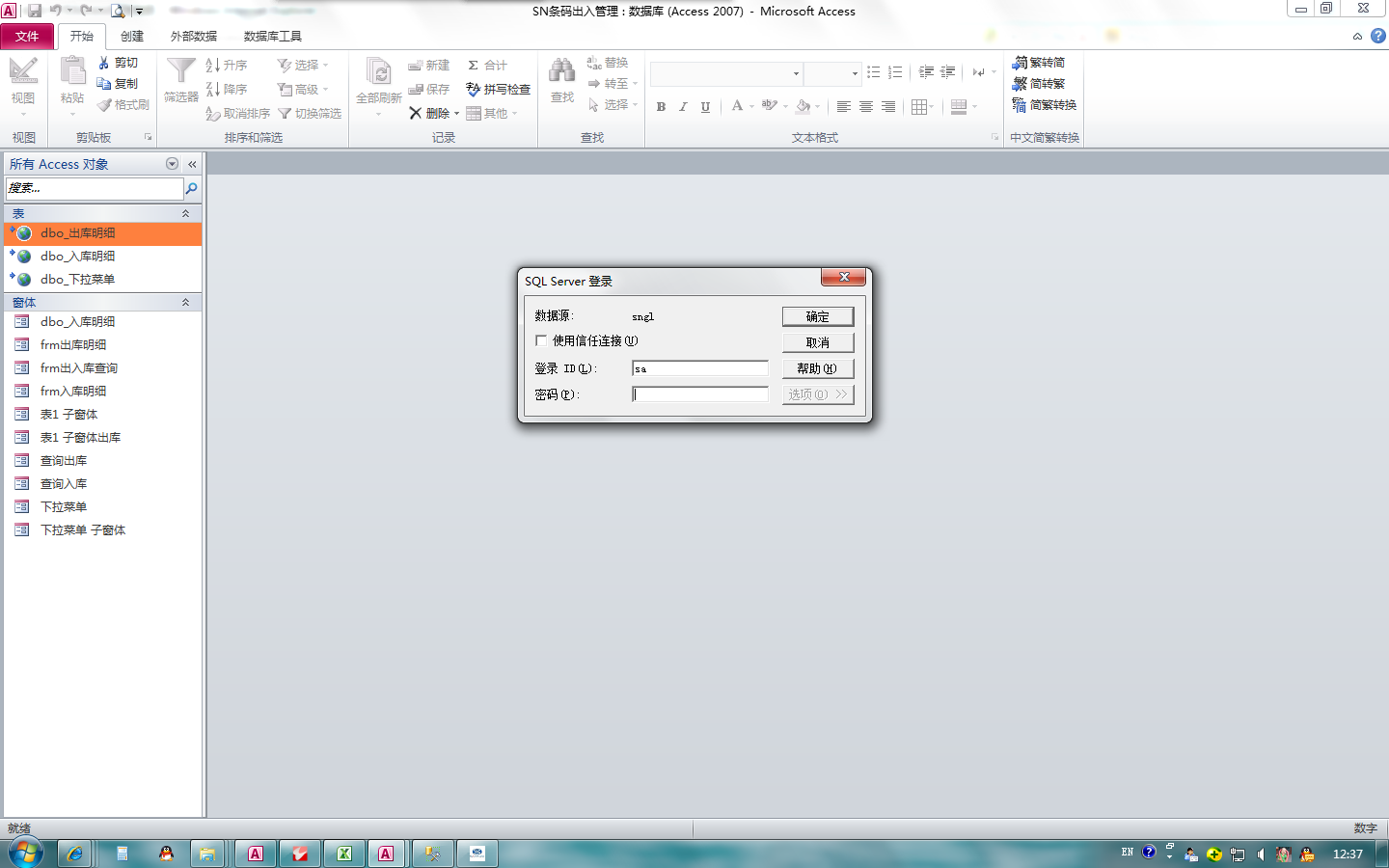Click the 粘贴 (Paste) icon
The image size is (1389, 868).
pyautogui.click(x=72, y=71)
